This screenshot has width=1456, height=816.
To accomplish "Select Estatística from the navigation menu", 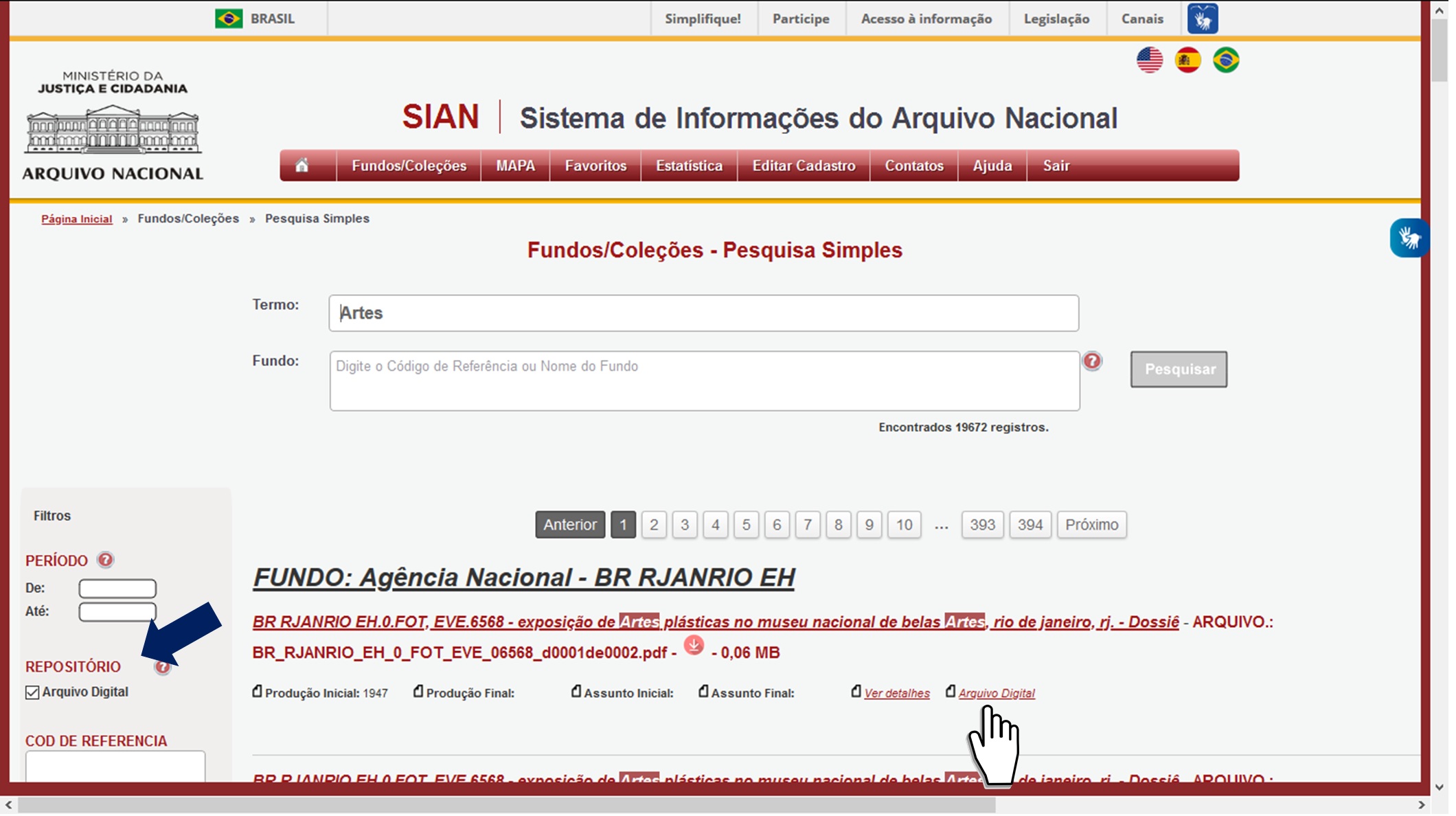I will coord(688,166).
